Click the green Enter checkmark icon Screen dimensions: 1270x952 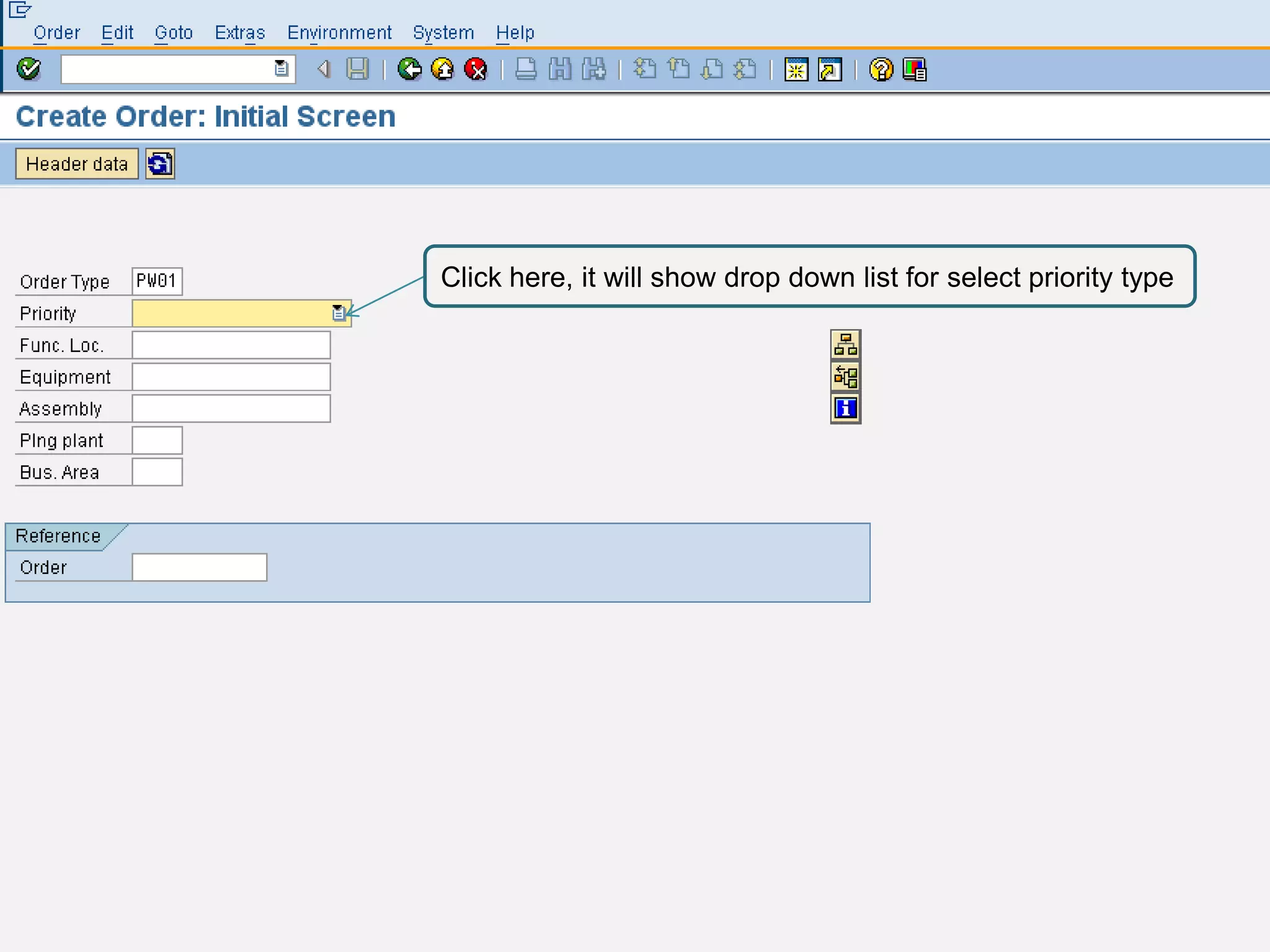pyautogui.click(x=29, y=69)
